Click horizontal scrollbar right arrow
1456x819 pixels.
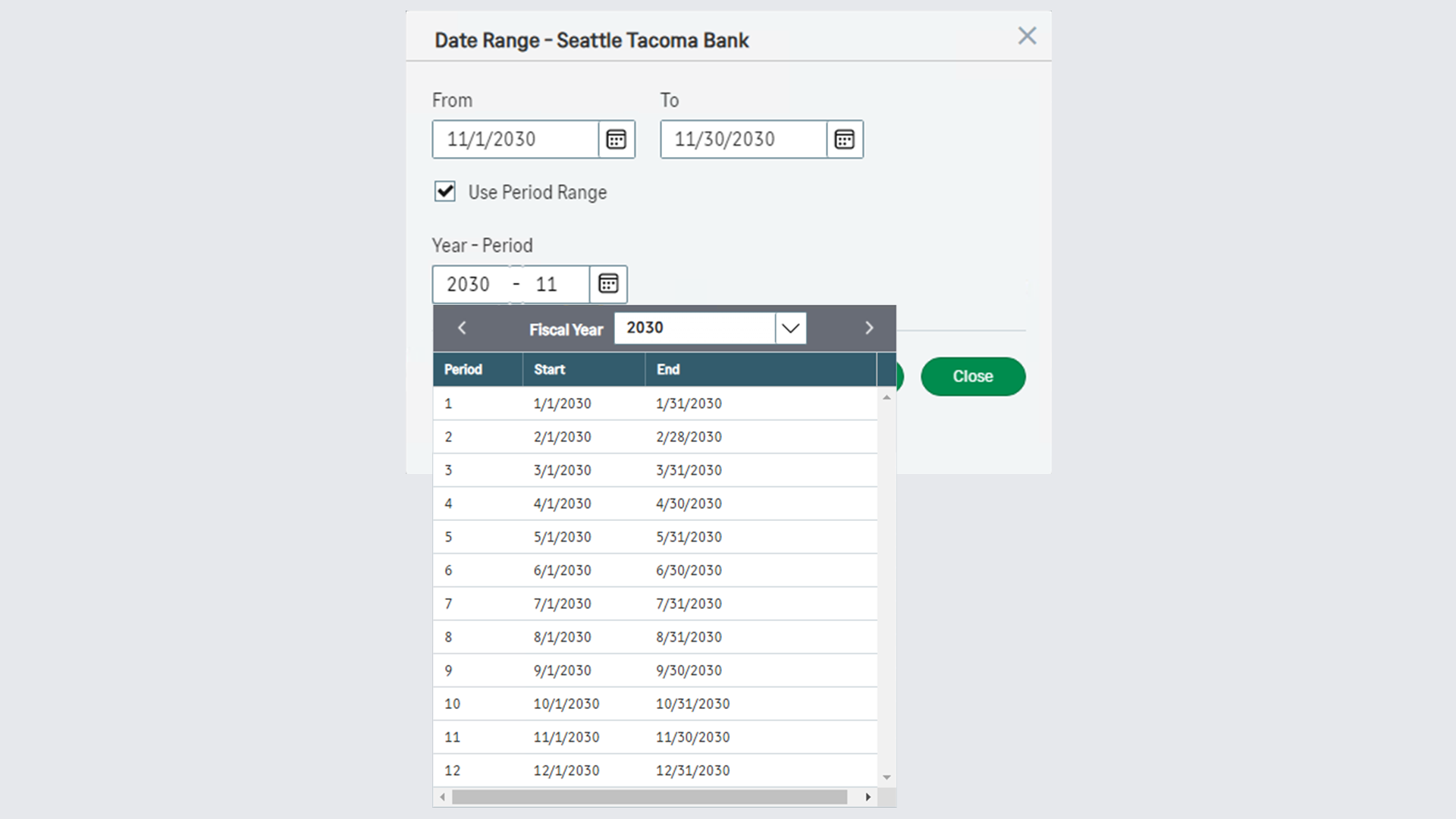(x=868, y=797)
